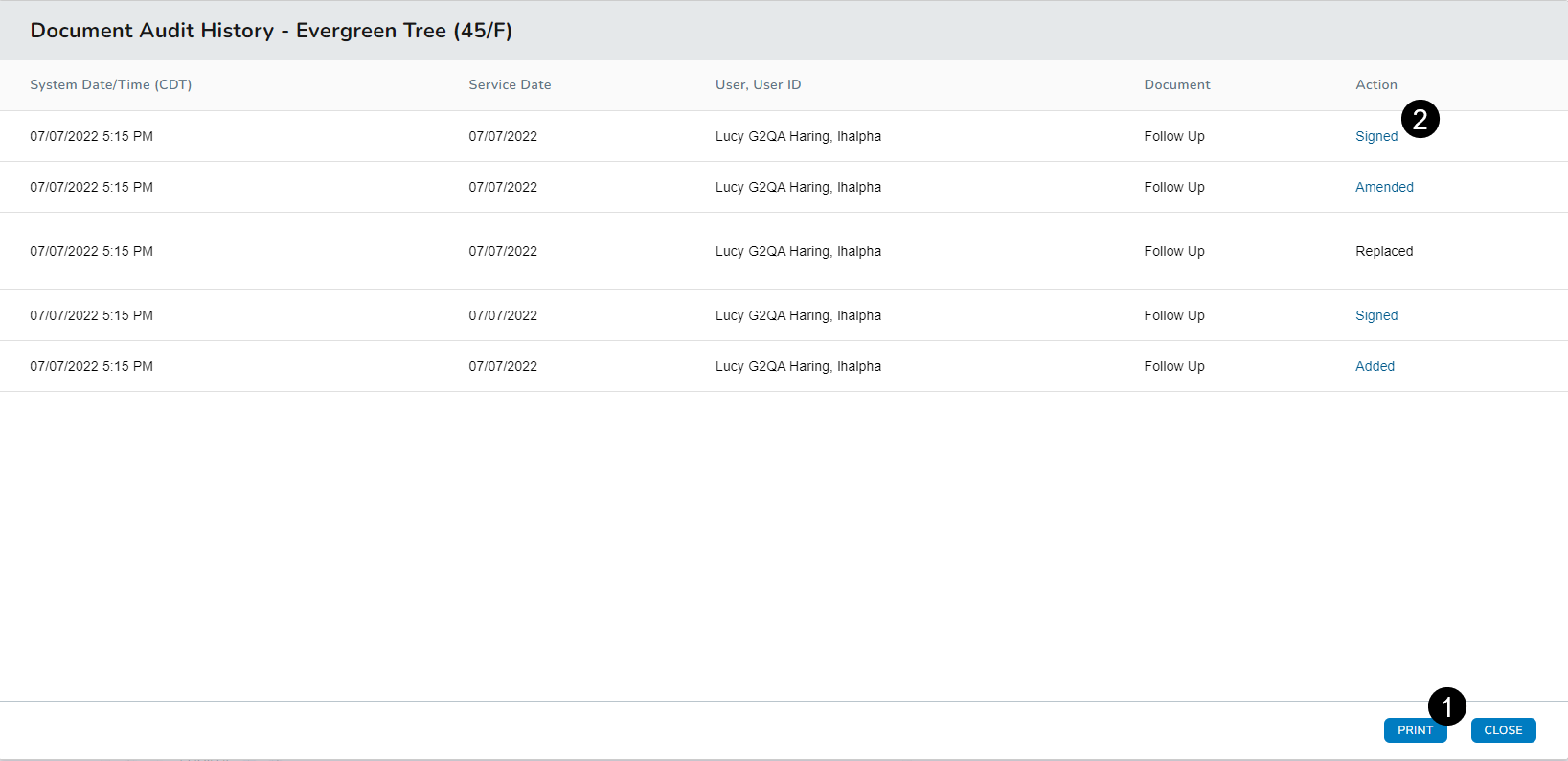Viewport: 1568px width, 761px height.
Task: Select Follow Up in the Replaced row
Action: (x=1173, y=251)
